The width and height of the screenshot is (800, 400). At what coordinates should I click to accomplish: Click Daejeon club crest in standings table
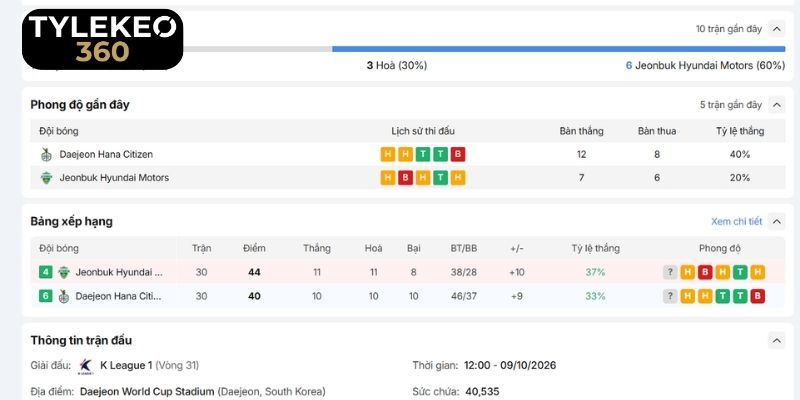(x=64, y=296)
